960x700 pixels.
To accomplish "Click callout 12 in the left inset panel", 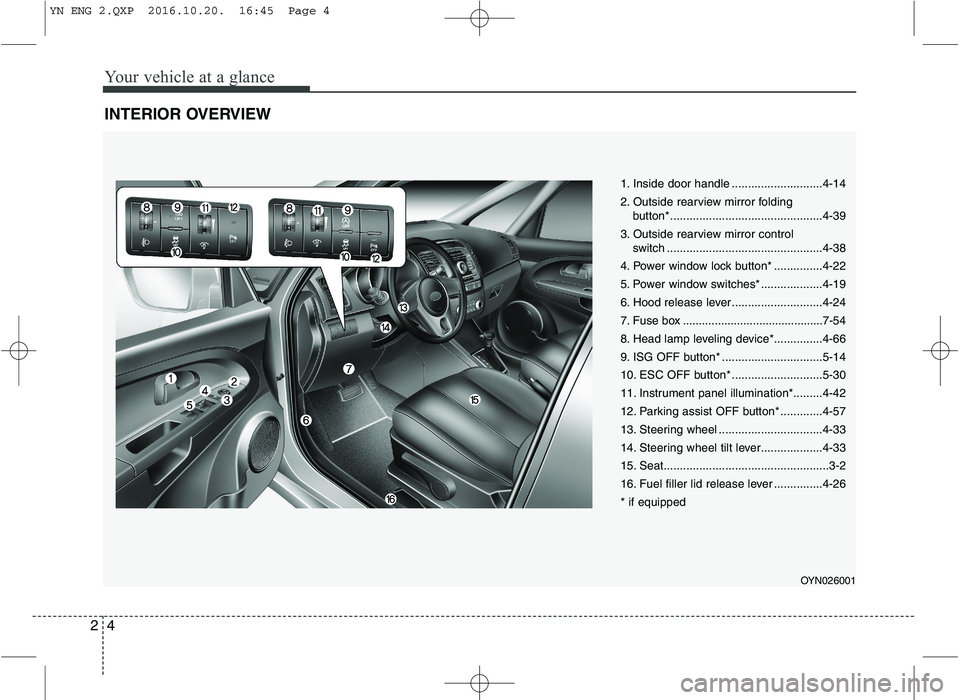I will click(233, 208).
